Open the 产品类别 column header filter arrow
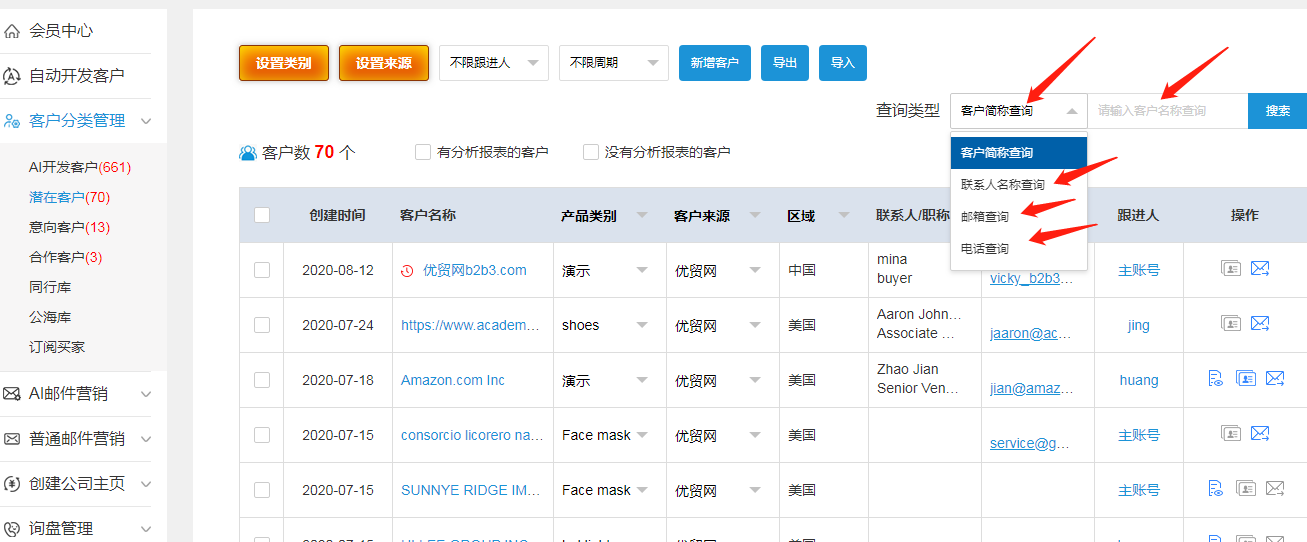The width and height of the screenshot is (1307, 542). click(x=642, y=215)
